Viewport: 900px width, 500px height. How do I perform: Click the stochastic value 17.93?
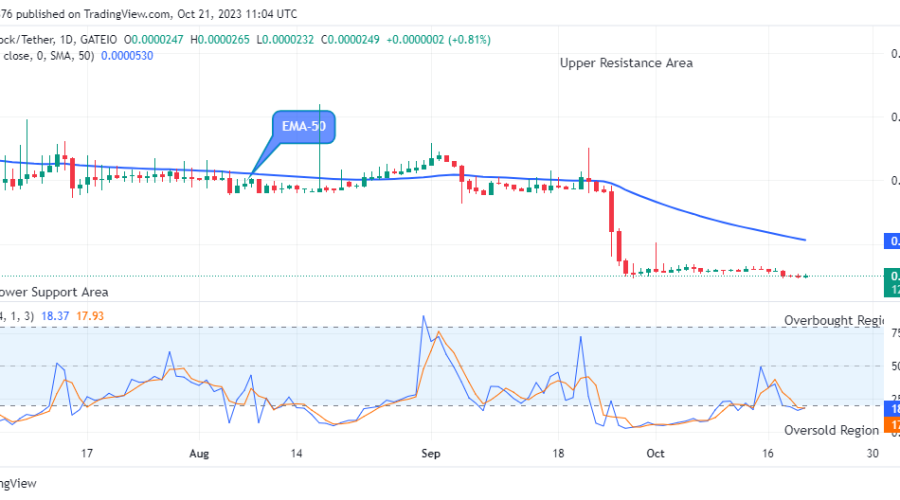[90, 316]
